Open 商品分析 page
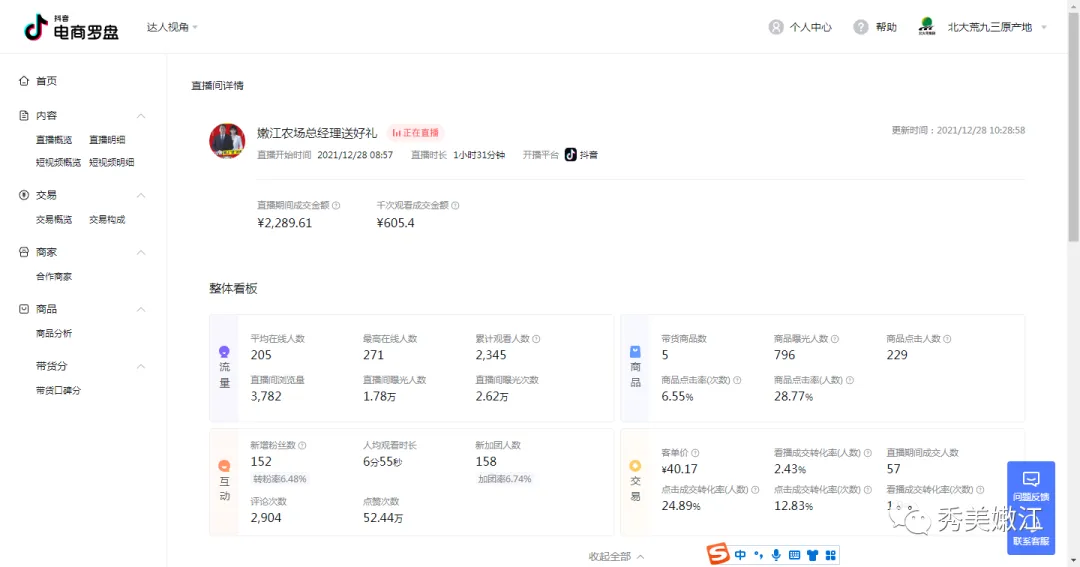Viewport: 1080px width, 567px height. [x=54, y=333]
